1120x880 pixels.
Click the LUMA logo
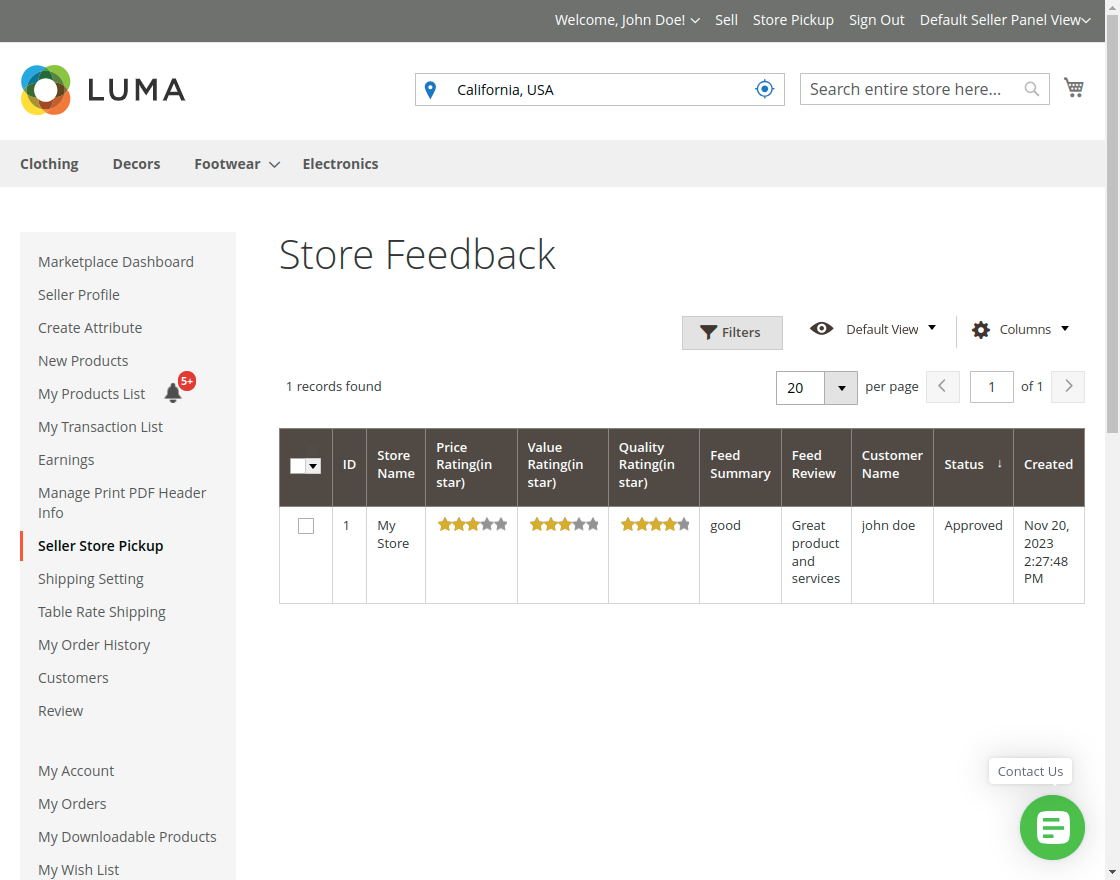(102, 89)
